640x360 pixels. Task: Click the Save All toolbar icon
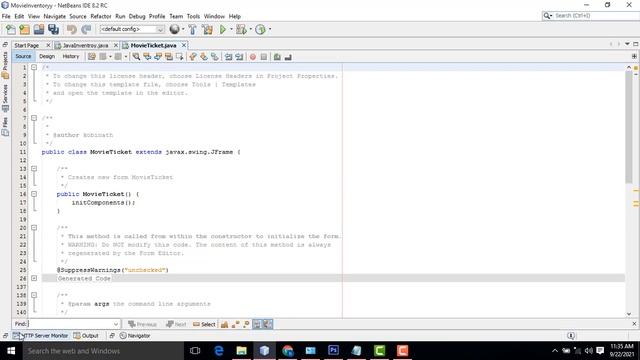pos(53,29)
